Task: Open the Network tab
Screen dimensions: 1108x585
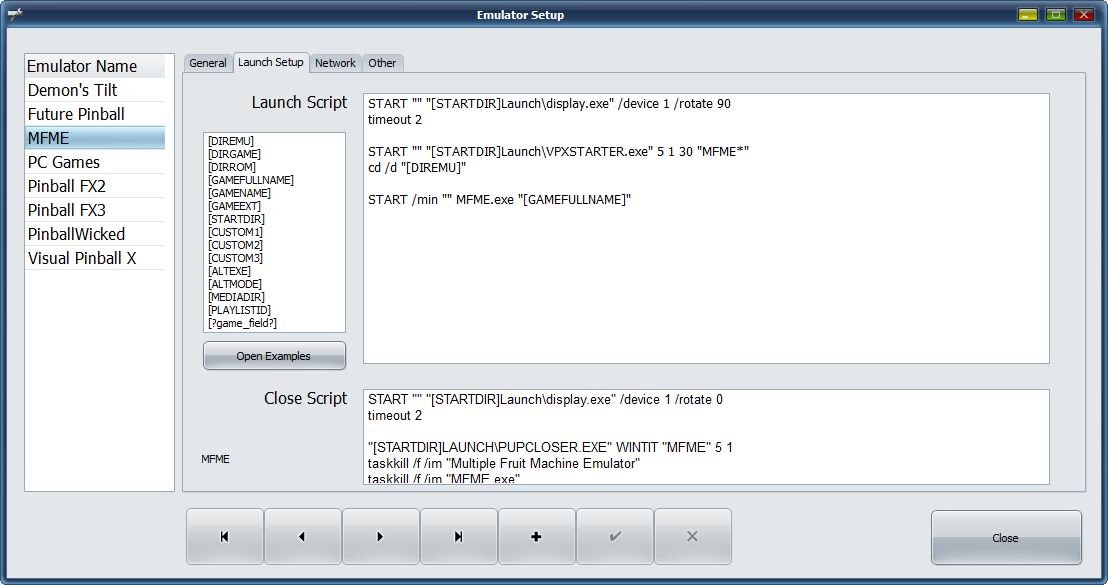Action: click(335, 63)
